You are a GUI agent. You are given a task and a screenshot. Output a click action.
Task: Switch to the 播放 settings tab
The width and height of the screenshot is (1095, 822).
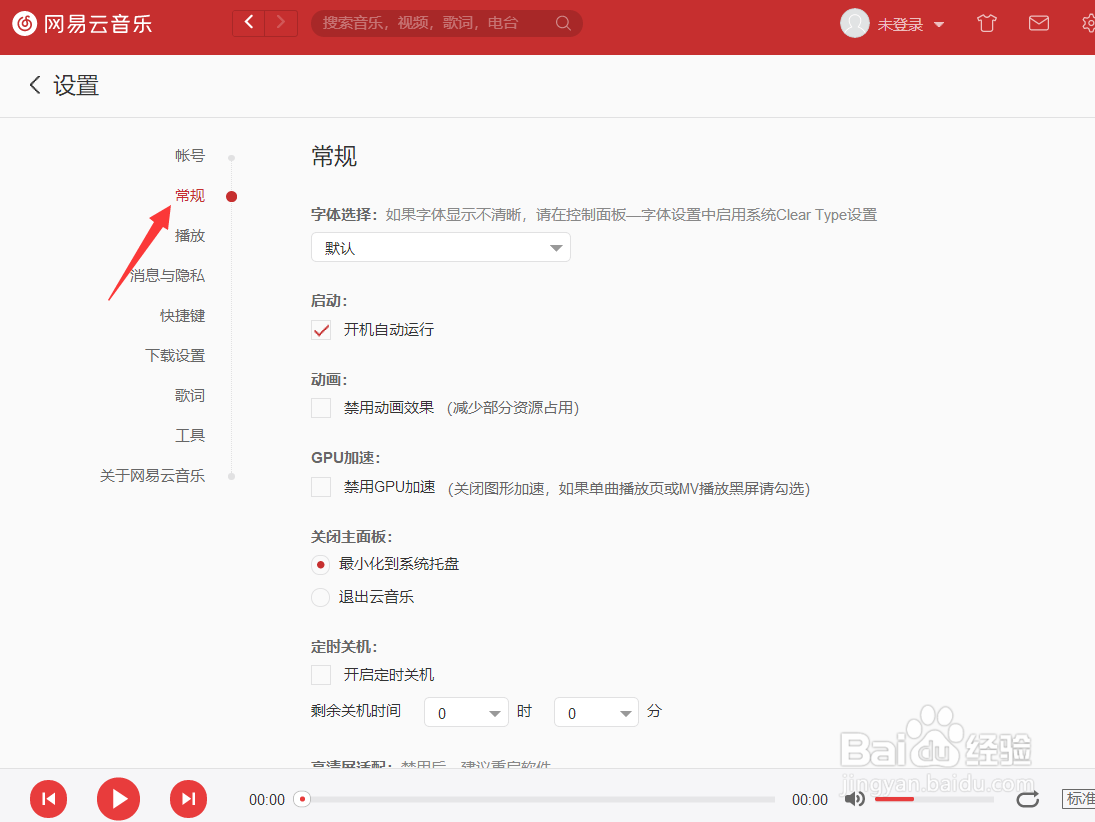190,235
